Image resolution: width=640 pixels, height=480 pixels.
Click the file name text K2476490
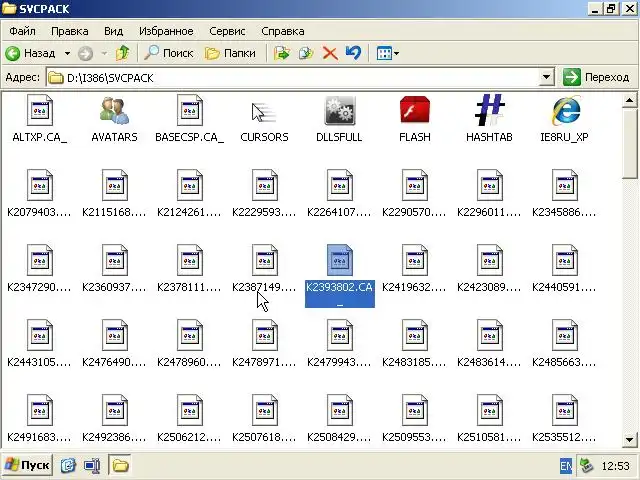tap(114, 362)
